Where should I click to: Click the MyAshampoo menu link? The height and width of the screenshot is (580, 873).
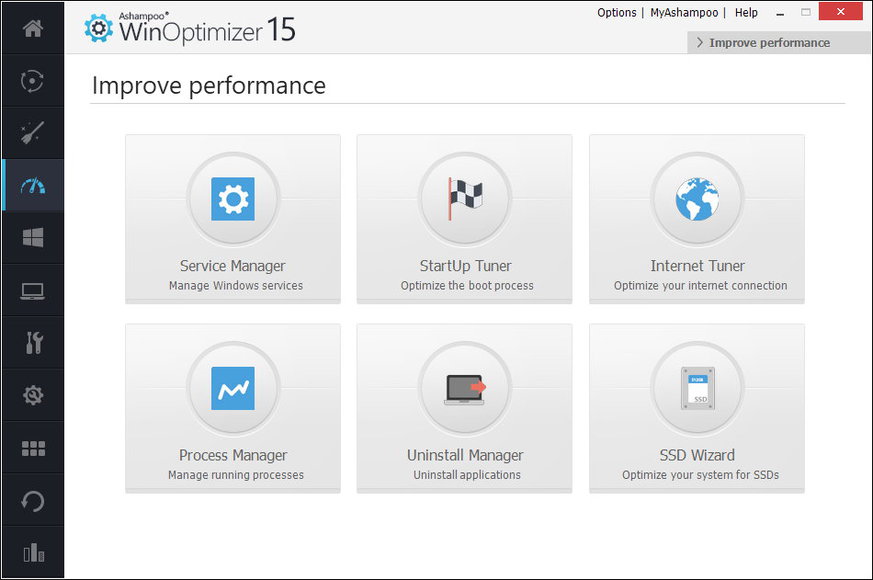click(x=684, y=12)
